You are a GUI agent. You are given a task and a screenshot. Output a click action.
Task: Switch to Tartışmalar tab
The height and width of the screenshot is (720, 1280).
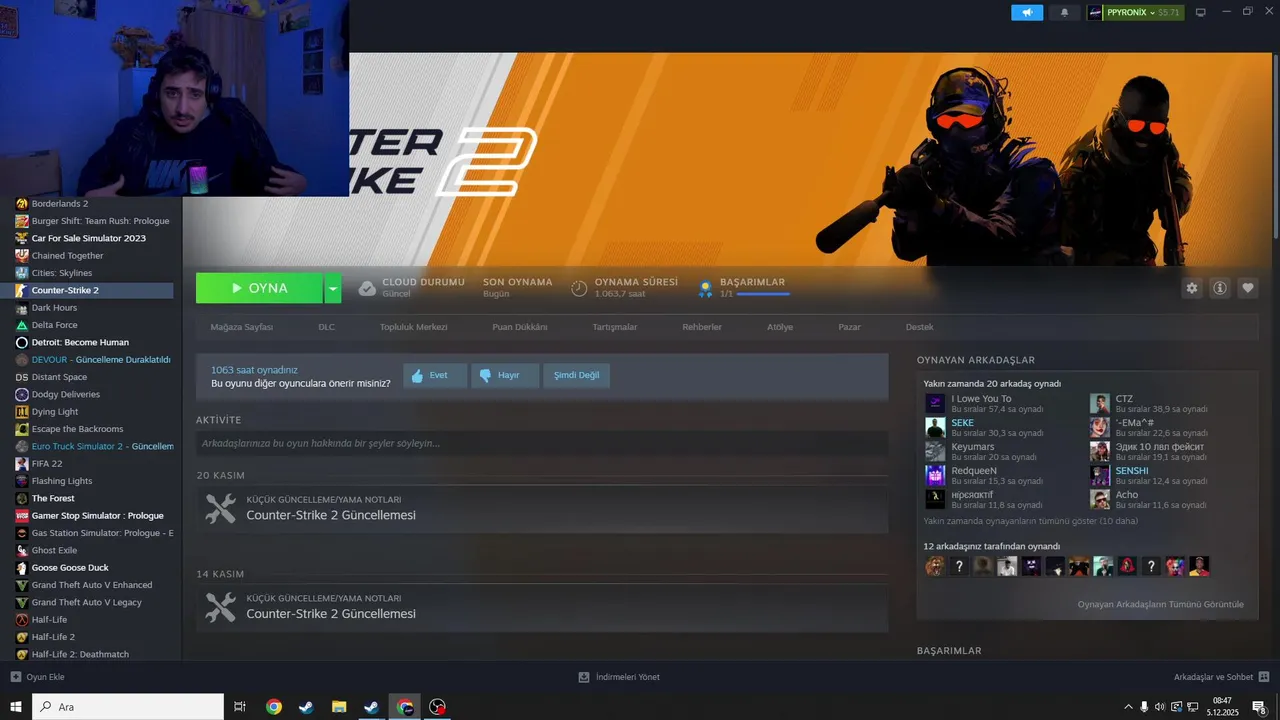tap(614, 327)
